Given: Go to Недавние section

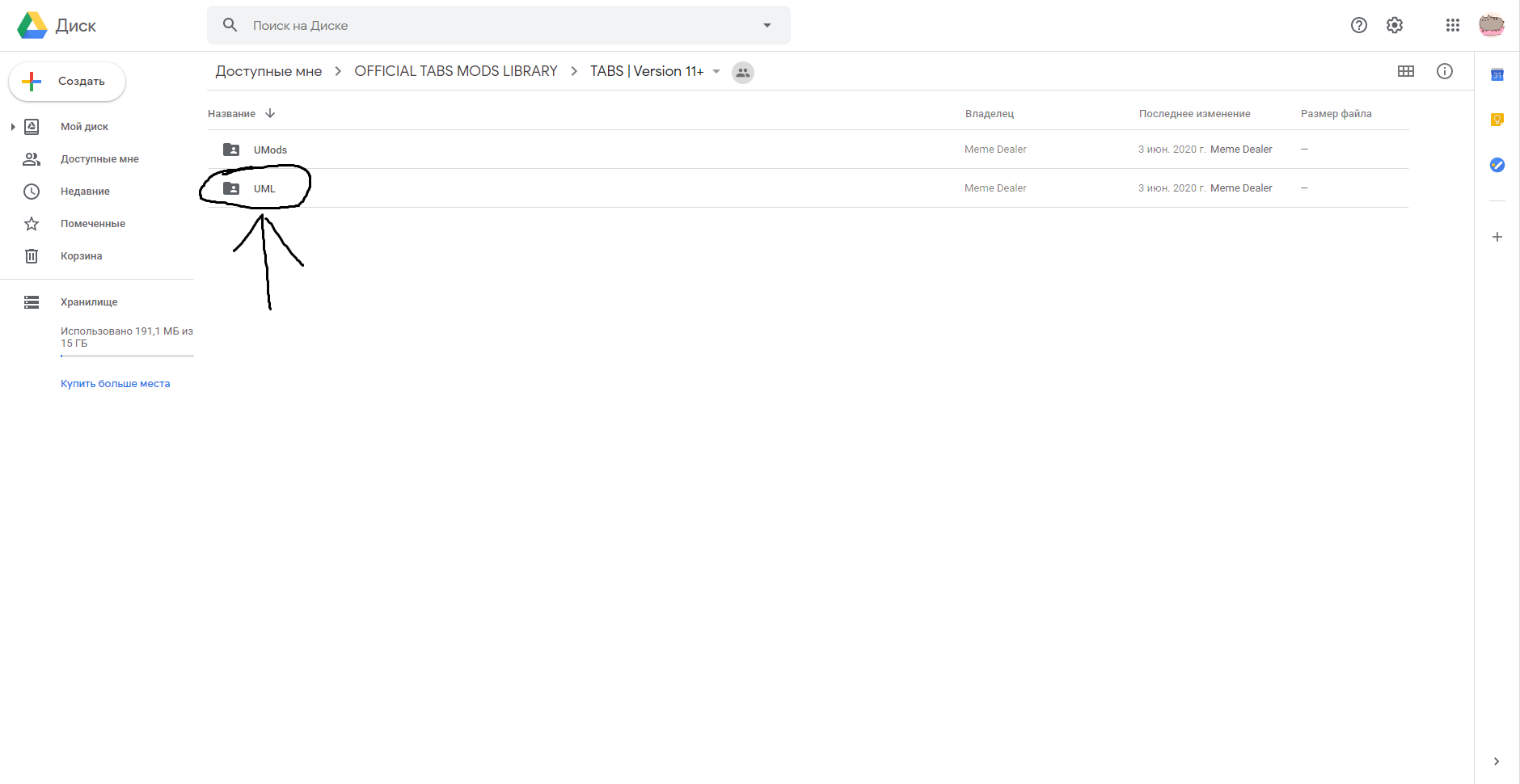Looking at the screenshot, I should [85, 192].
